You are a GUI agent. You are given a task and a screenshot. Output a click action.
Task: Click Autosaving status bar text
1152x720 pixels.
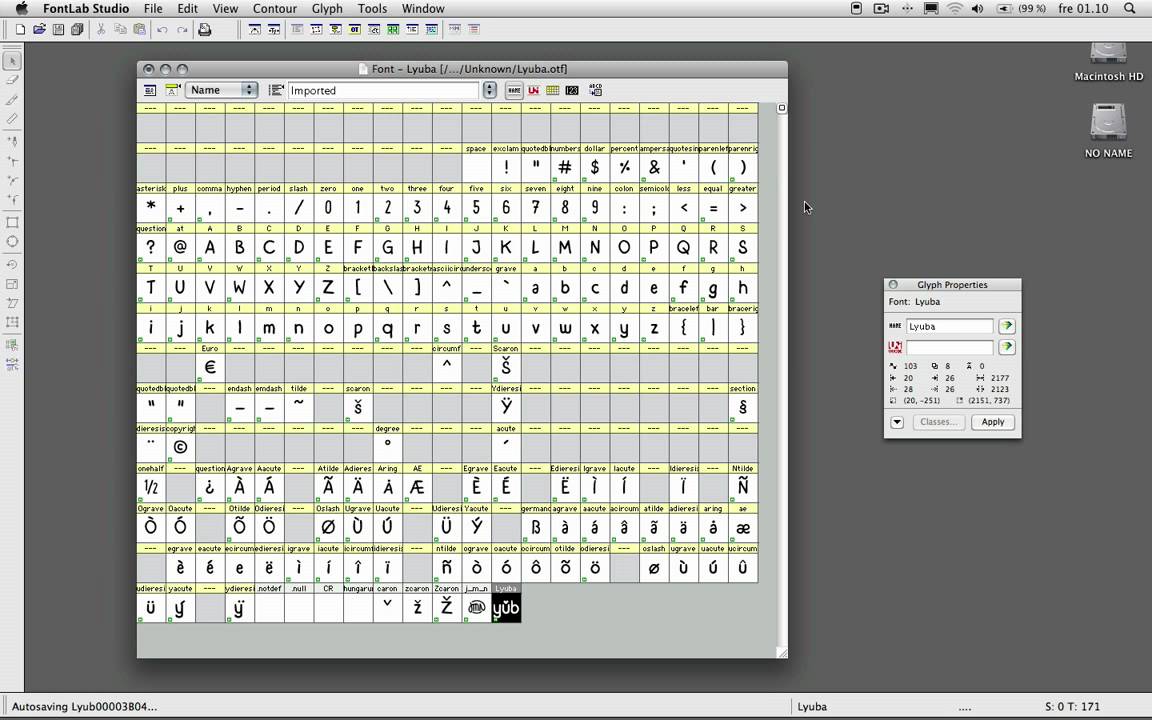[84, 707]
